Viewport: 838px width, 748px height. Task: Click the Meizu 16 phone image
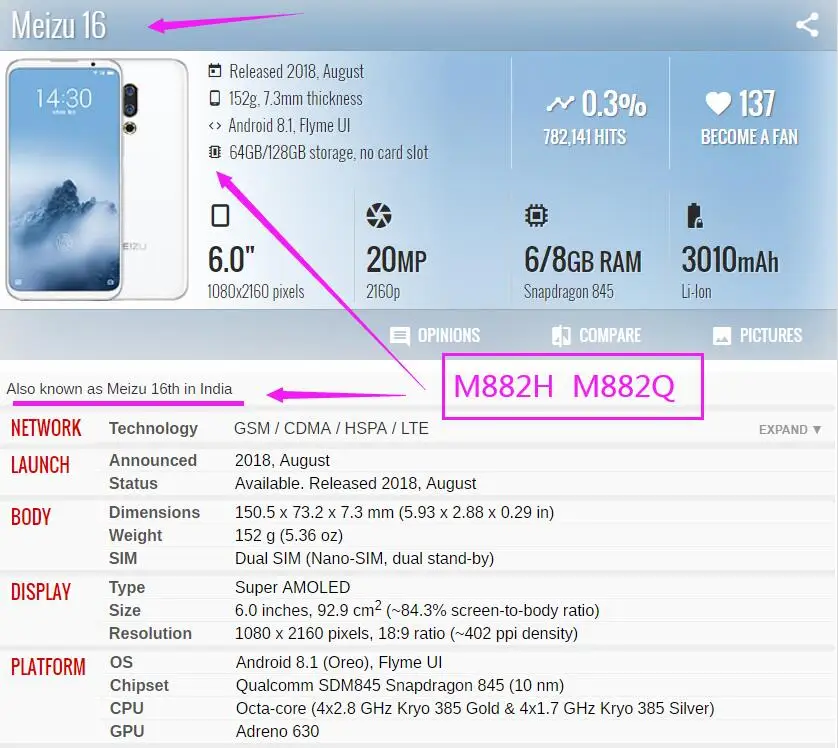click(97, 180)
